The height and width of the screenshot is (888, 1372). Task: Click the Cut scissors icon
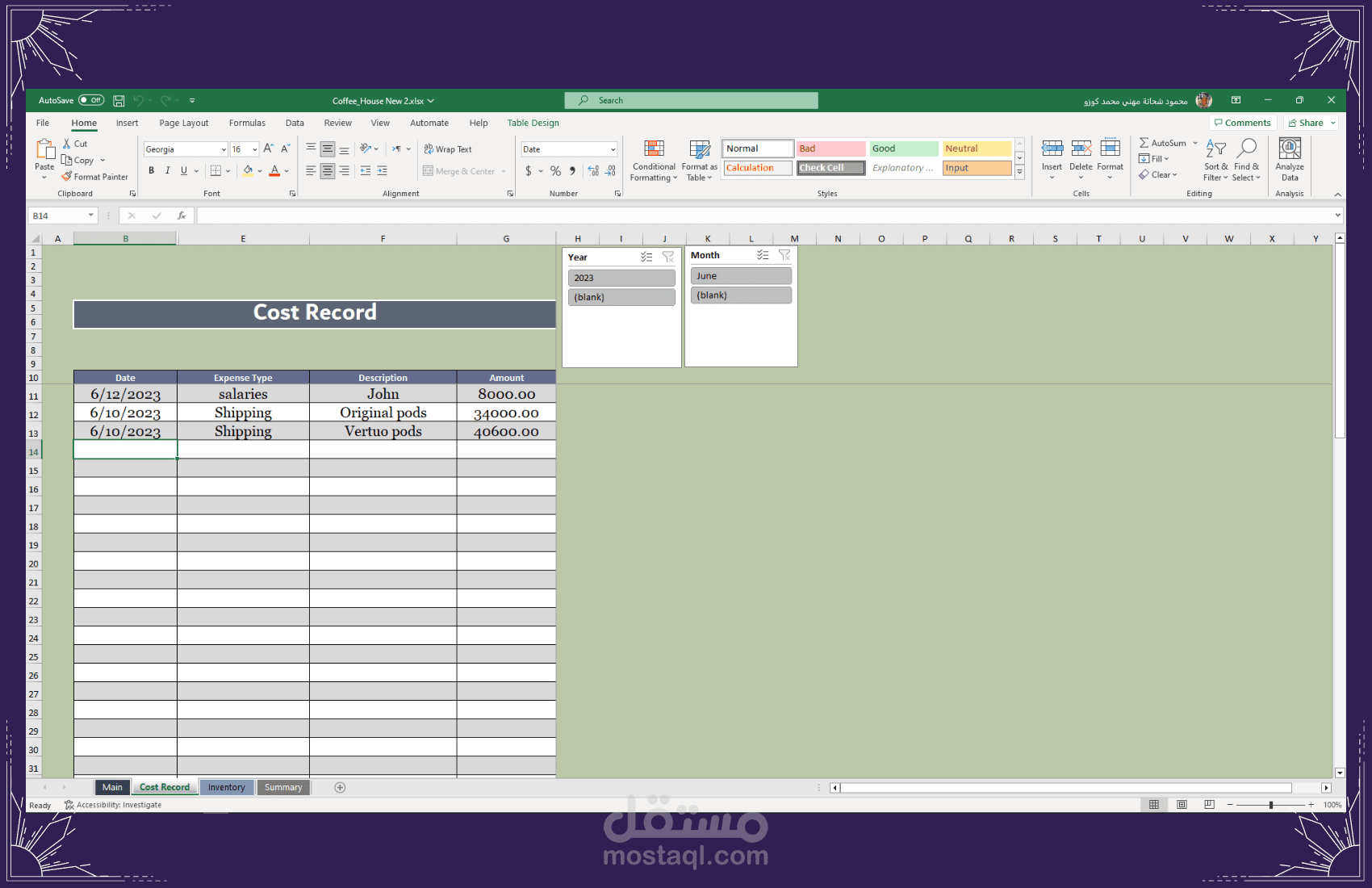click(x=67, y=144)
